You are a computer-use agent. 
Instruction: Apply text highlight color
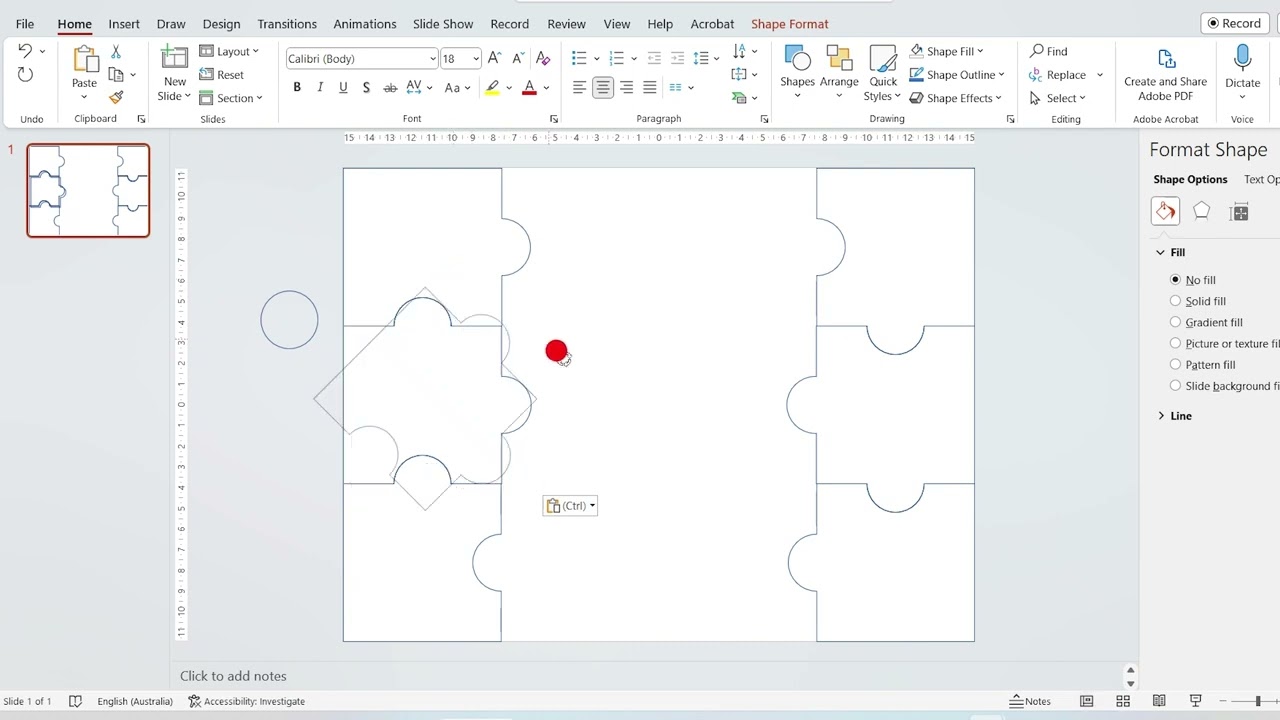click(x=492, y=88)
